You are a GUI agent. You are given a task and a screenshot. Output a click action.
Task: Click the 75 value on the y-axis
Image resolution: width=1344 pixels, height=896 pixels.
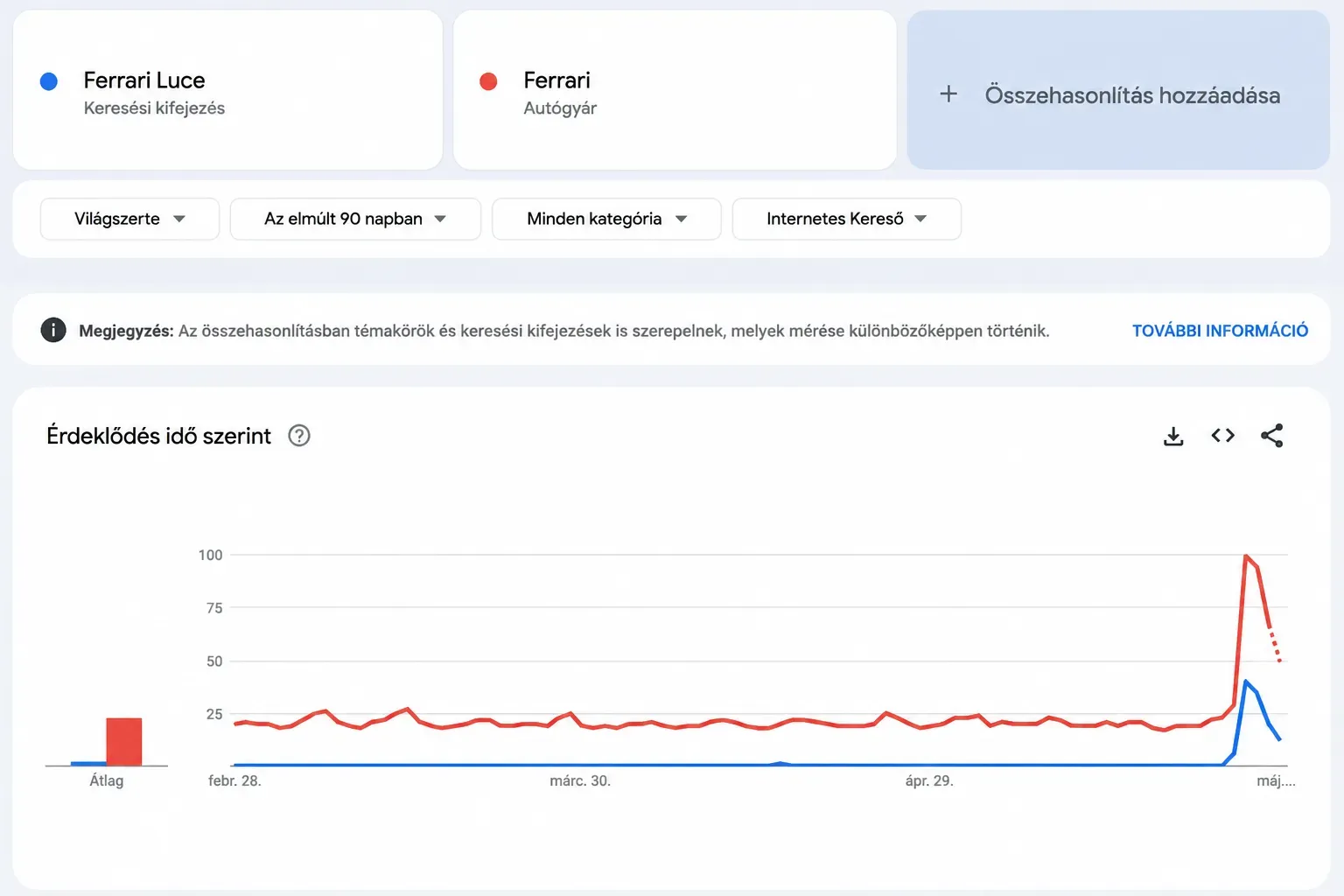(214, 608)
